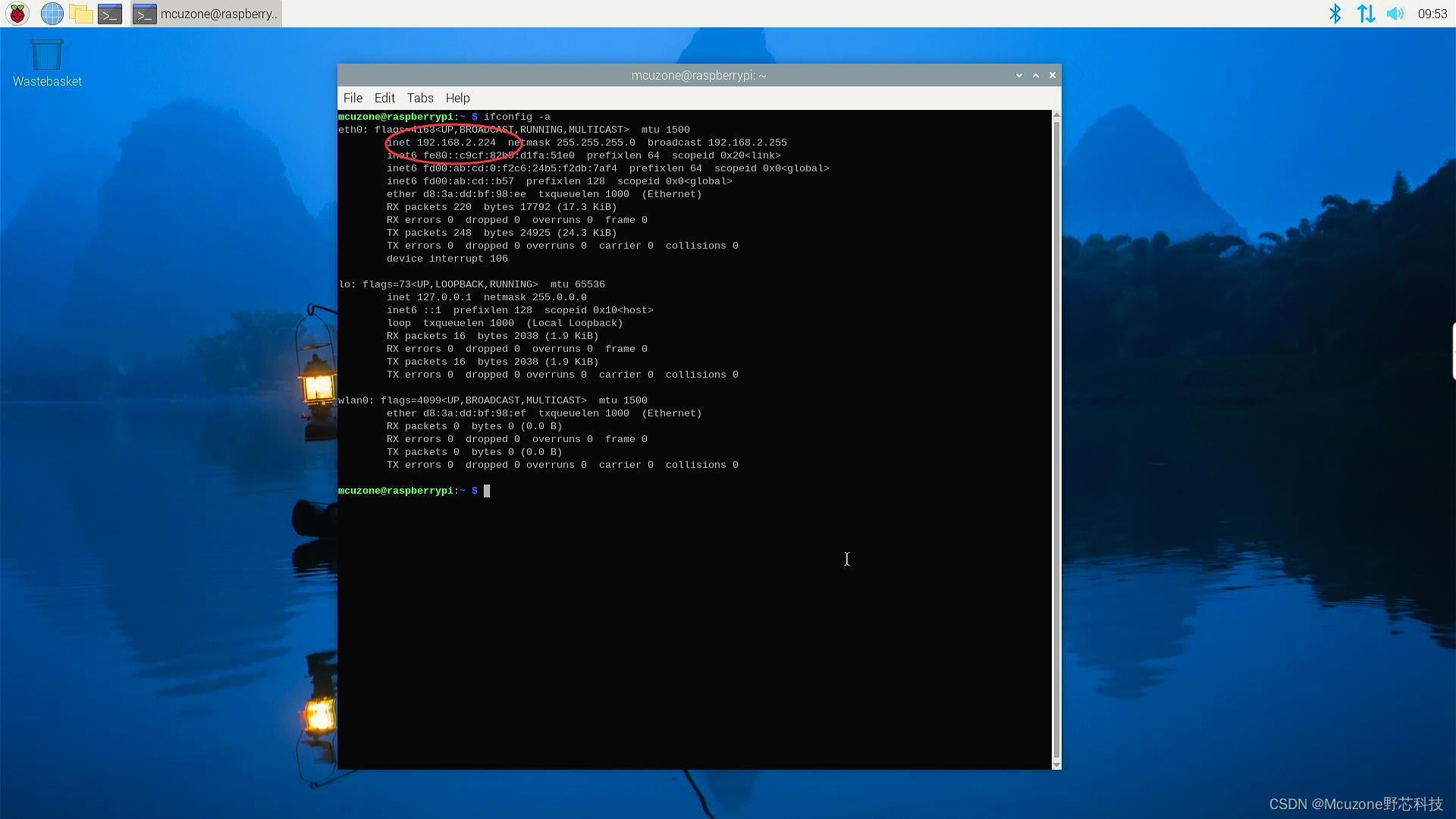Image resolution: width=1456 pixels, height=819 pixels.
Task: Open the network arrows tray icon
Action: point(1366,14)
